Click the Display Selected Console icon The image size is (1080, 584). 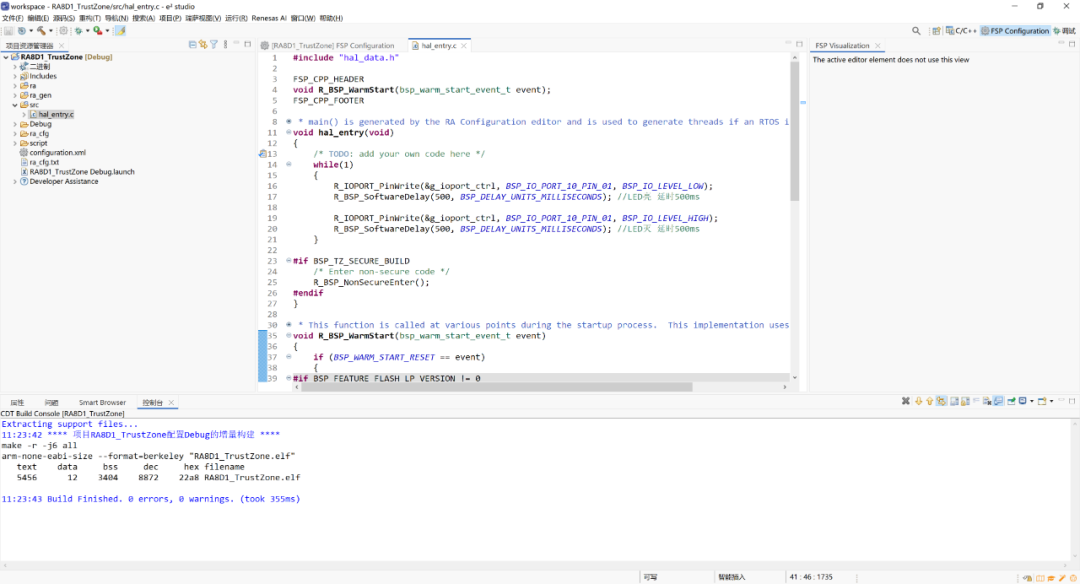click(x=1023, y=401)
